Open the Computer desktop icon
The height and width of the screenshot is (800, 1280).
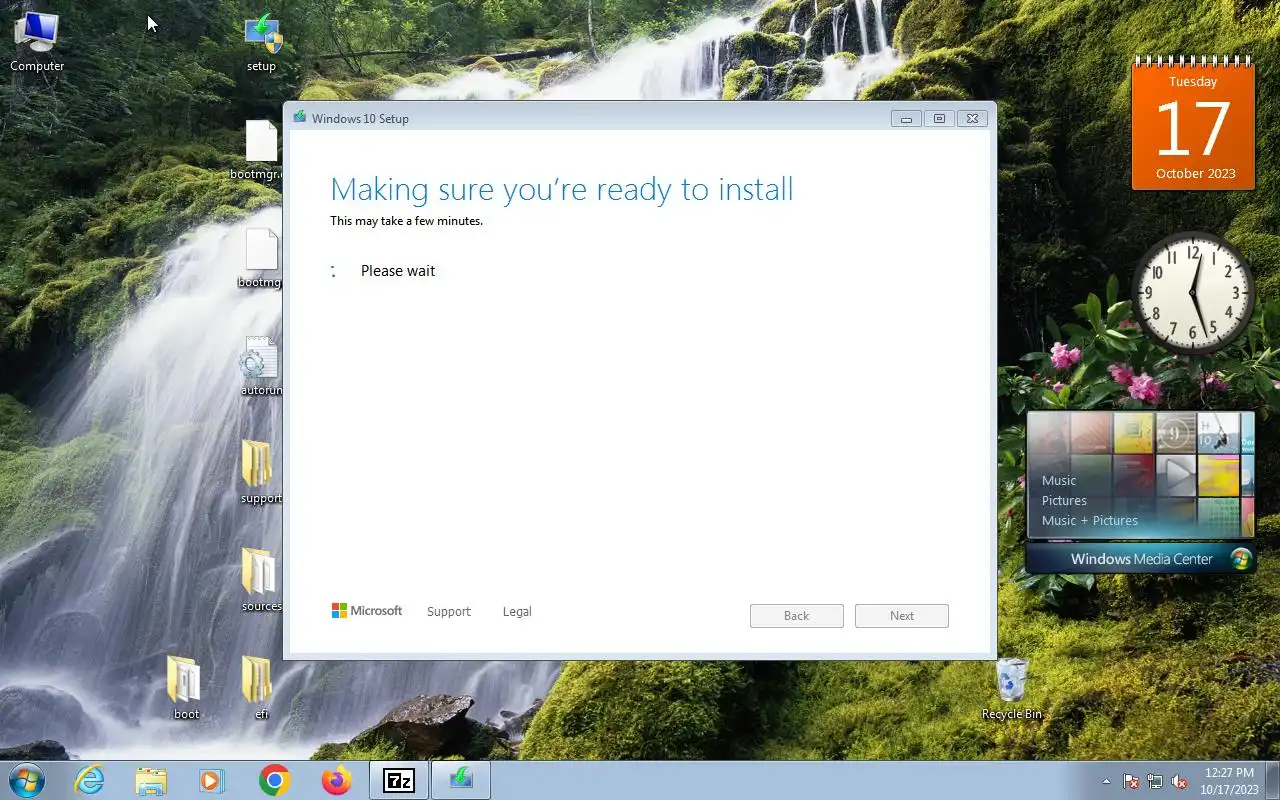[37, 41]
